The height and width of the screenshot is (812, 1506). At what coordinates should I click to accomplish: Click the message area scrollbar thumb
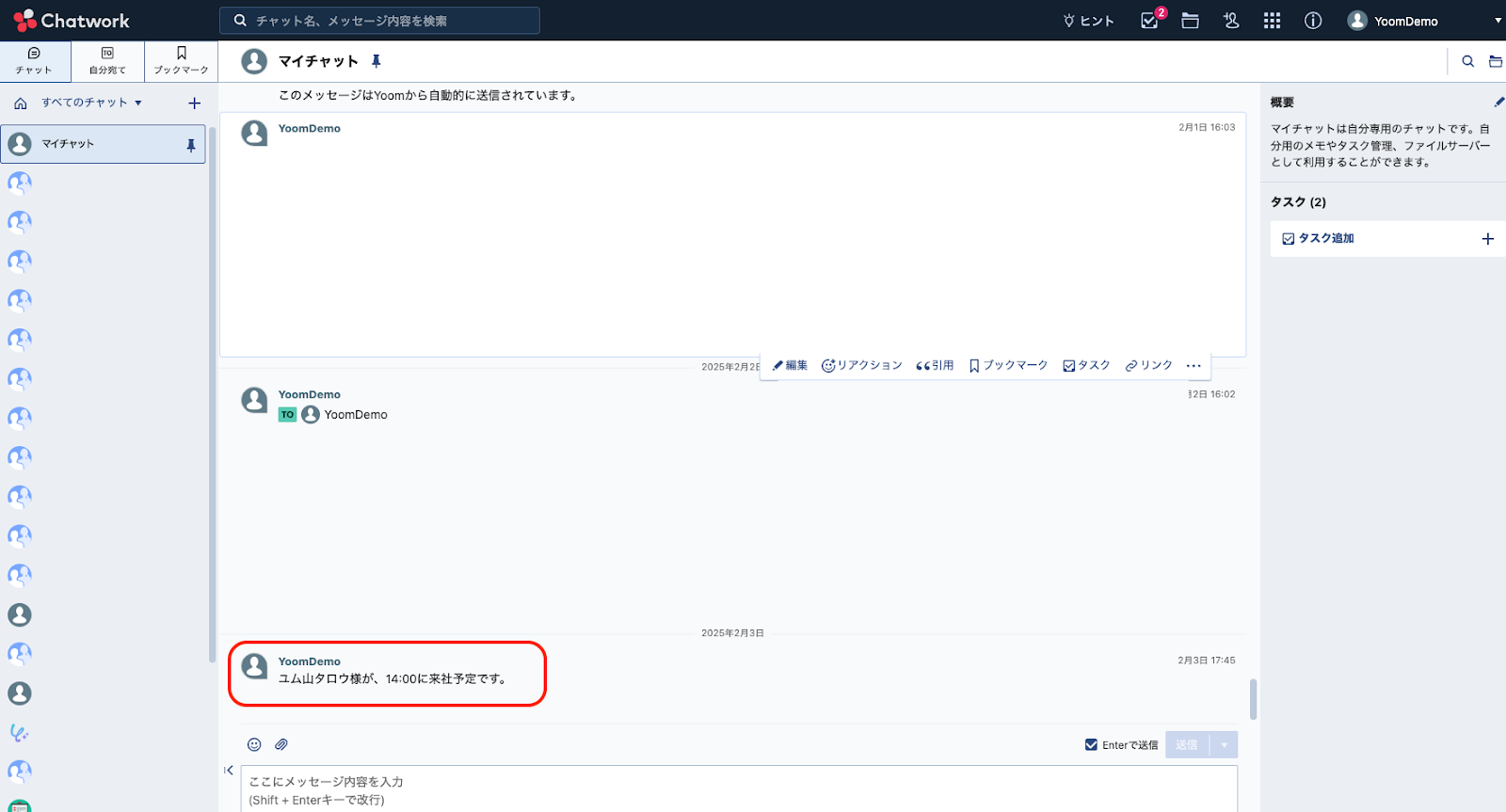1253,699
